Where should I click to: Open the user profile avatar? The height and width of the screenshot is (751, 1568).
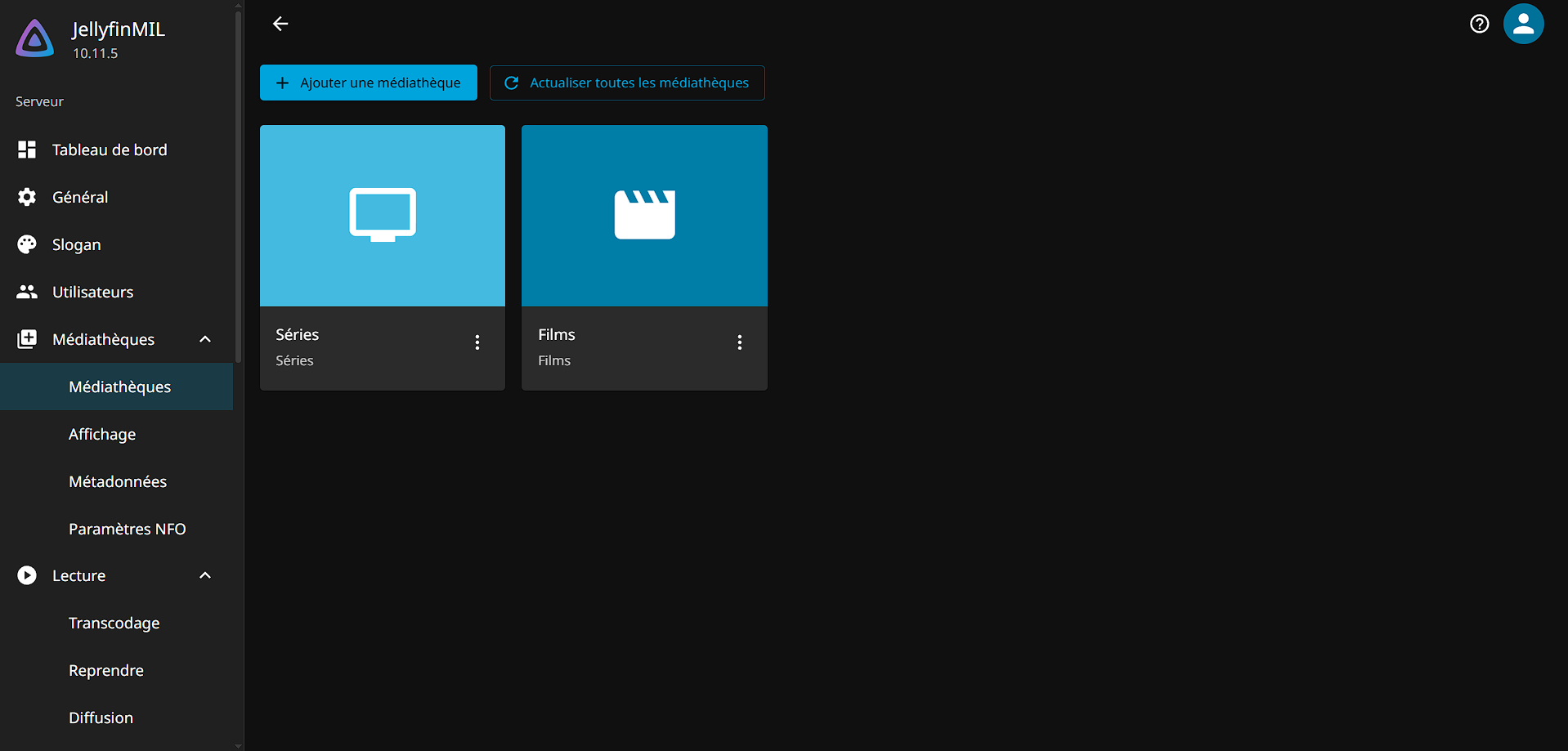[1523, 24]
